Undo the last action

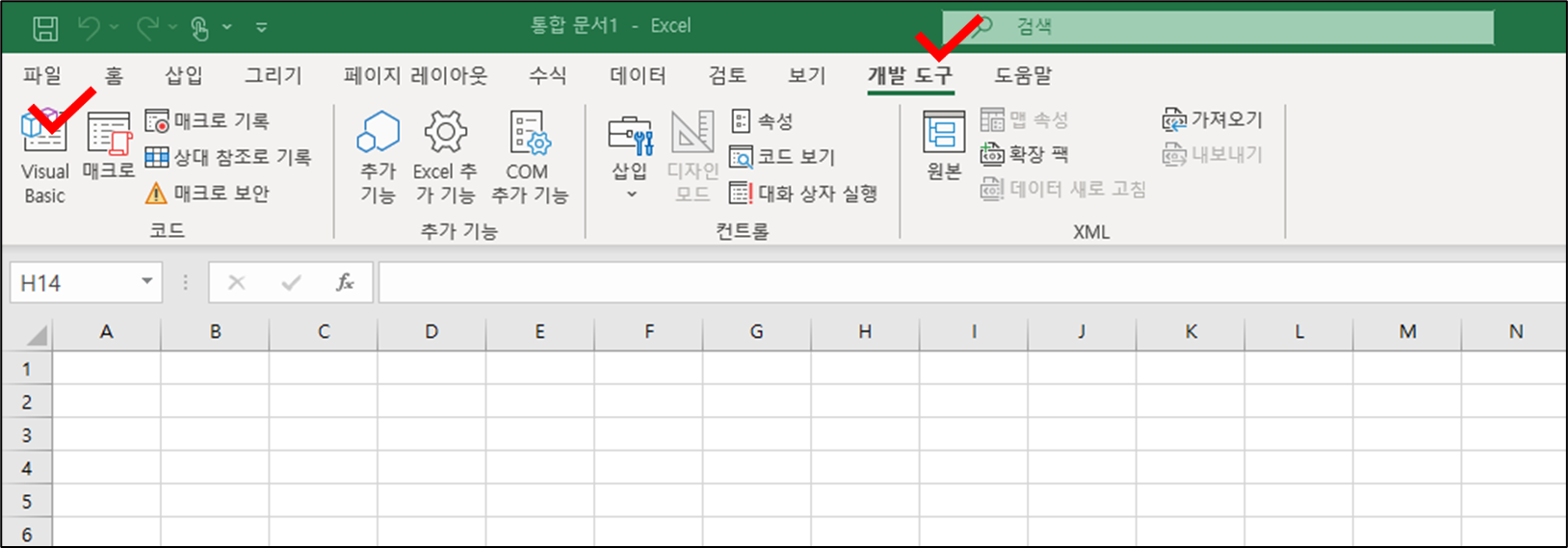(90, 28)
